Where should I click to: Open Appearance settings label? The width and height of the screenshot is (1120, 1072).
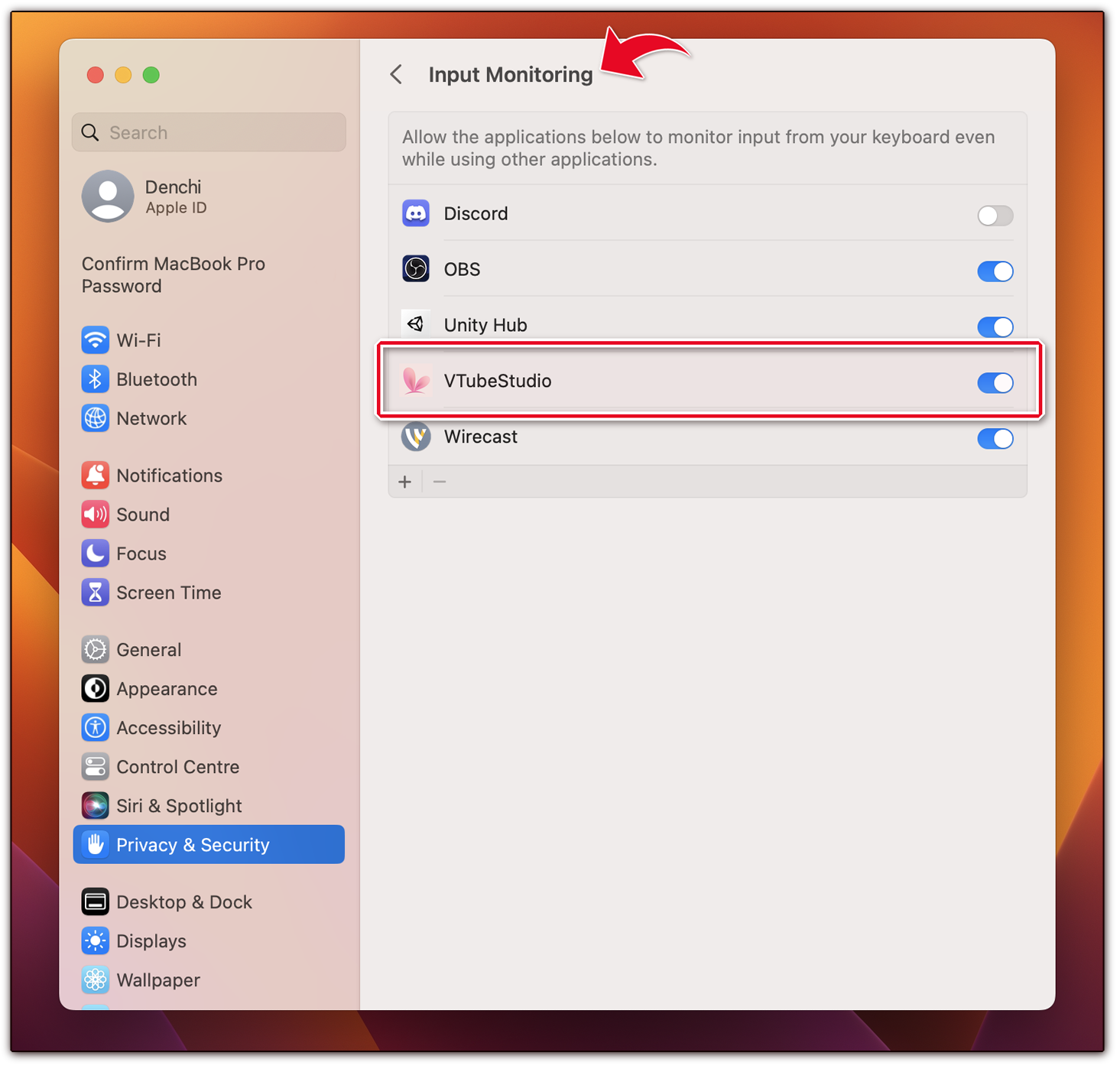(x=167, y=689)
